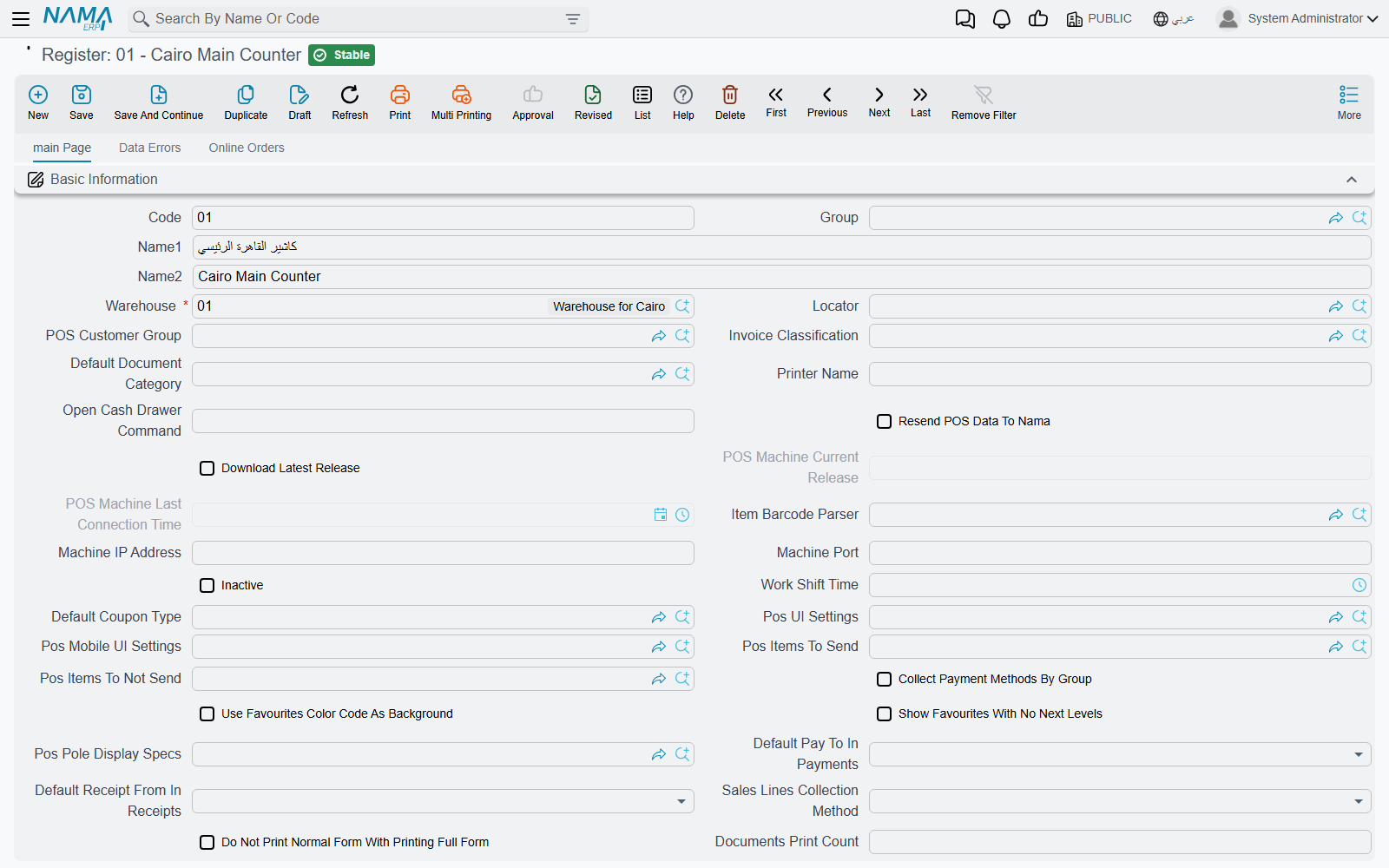Image resolution: width=1389 pixels, height=868 pixels.
Task: Click Remove Filter icon
Action: point(984,95)
